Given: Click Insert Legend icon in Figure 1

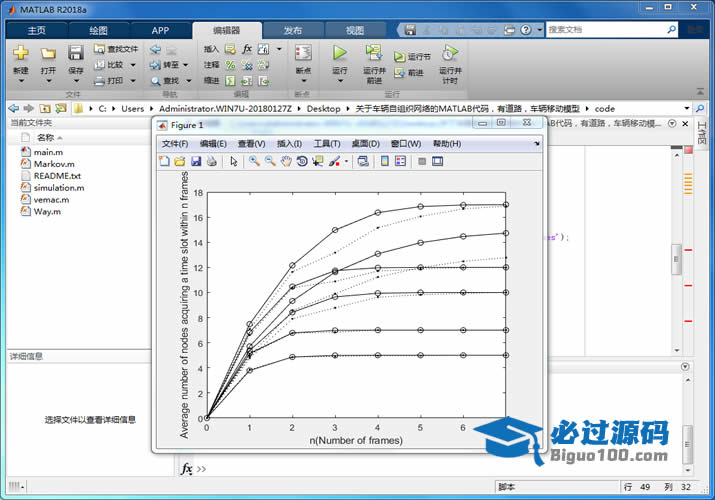Looking at the screenshot, I should coord(400,161).
